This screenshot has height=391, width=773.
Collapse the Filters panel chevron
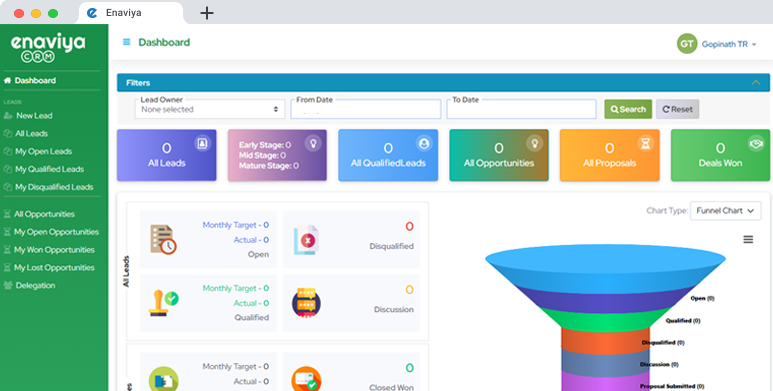point(756,83)
